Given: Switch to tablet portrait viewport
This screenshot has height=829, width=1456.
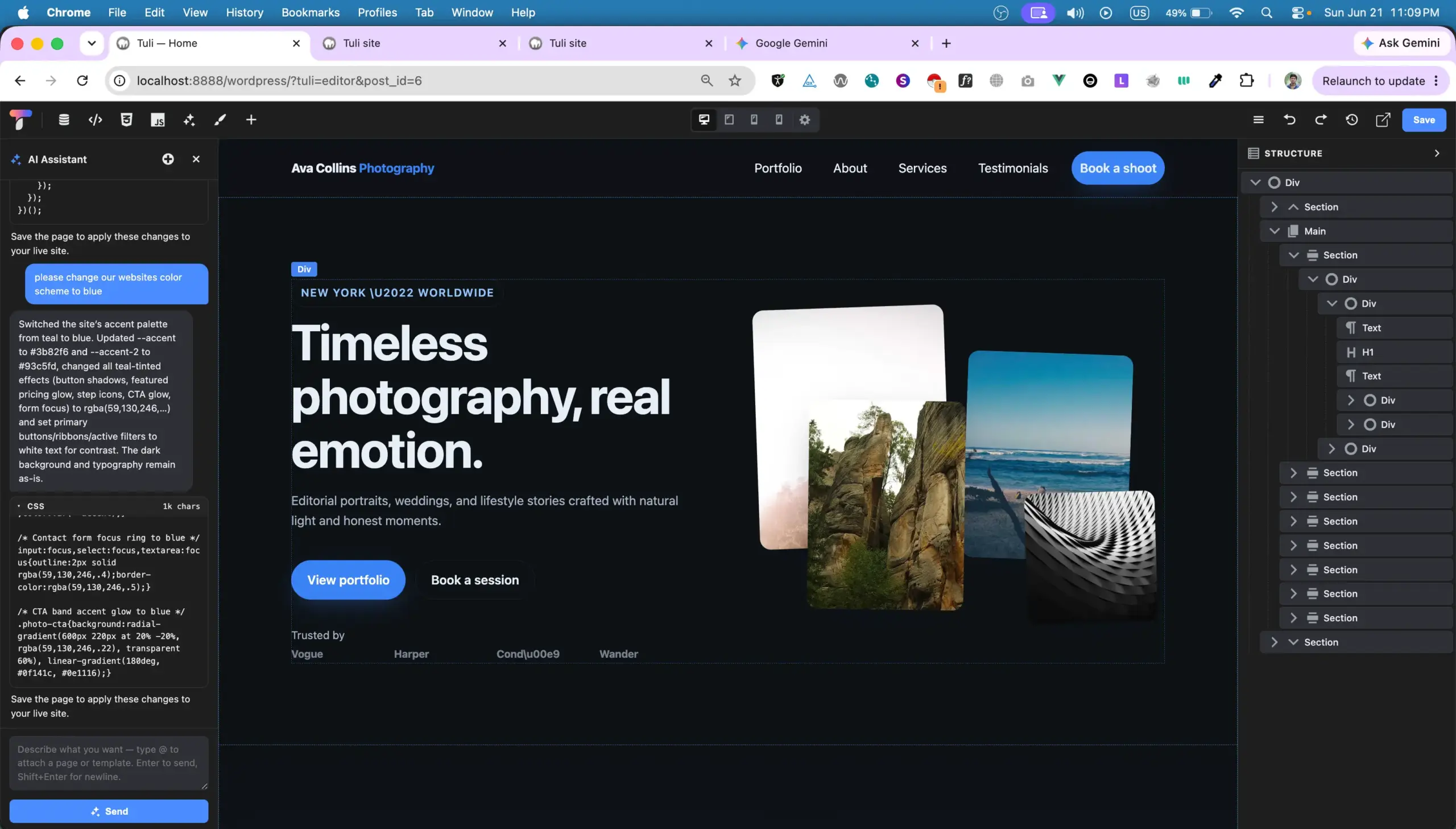Looking at the screenshot, I should tap(754, 119).
